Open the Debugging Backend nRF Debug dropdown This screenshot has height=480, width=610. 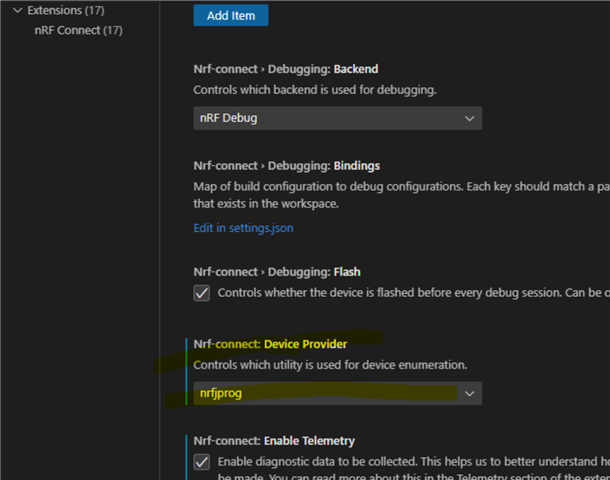click(x=338, y=118)
